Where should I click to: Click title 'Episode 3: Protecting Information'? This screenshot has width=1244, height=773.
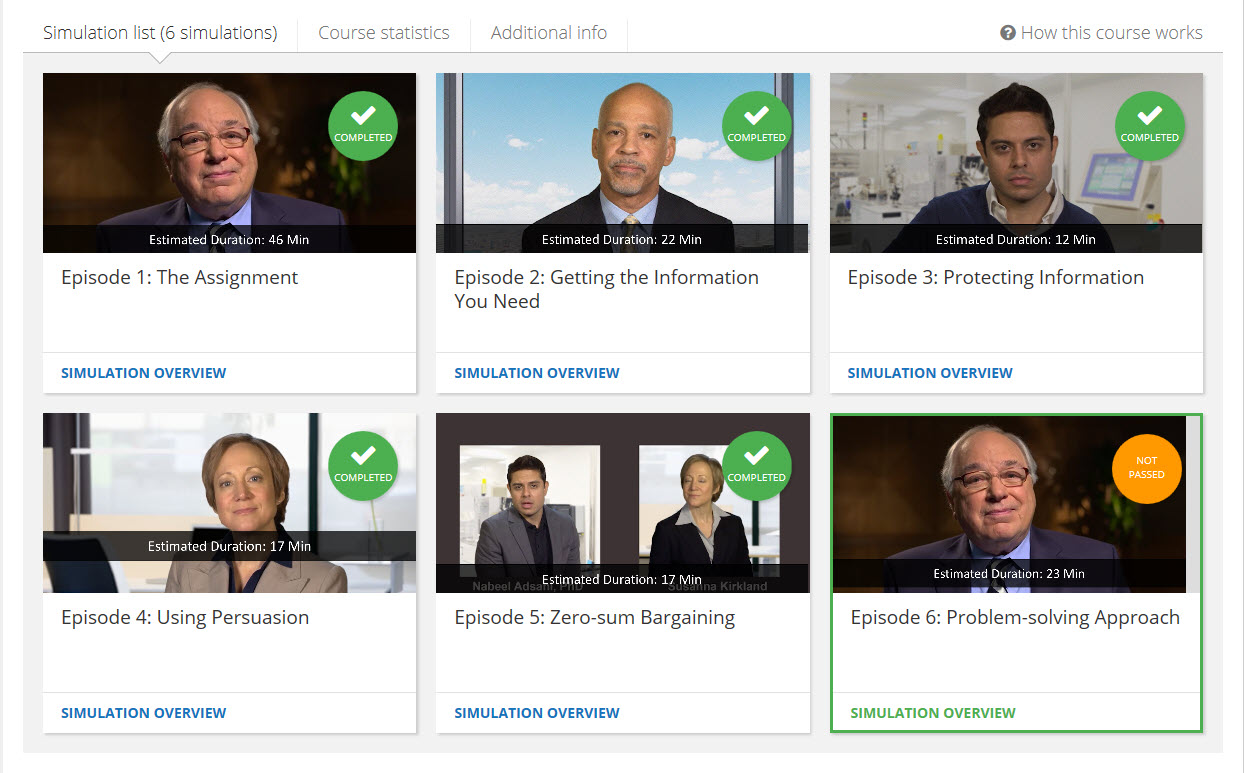[x=996, y=278]
